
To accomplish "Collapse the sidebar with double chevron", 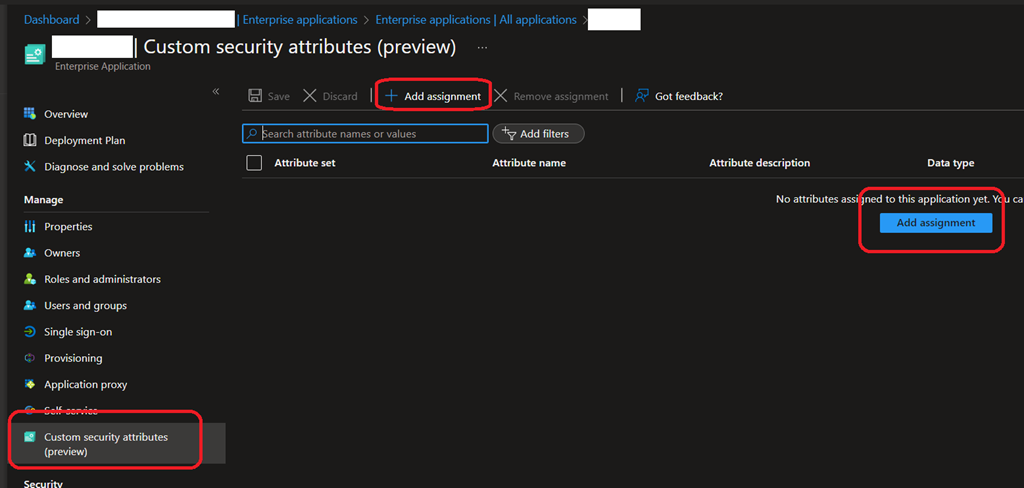I will coord(215,92).
